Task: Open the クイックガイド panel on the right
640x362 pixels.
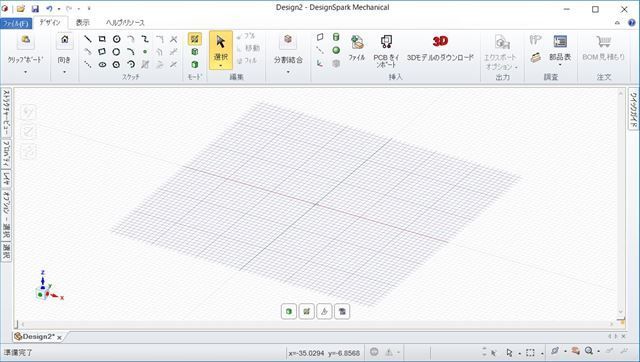Action: coord(633,109)
